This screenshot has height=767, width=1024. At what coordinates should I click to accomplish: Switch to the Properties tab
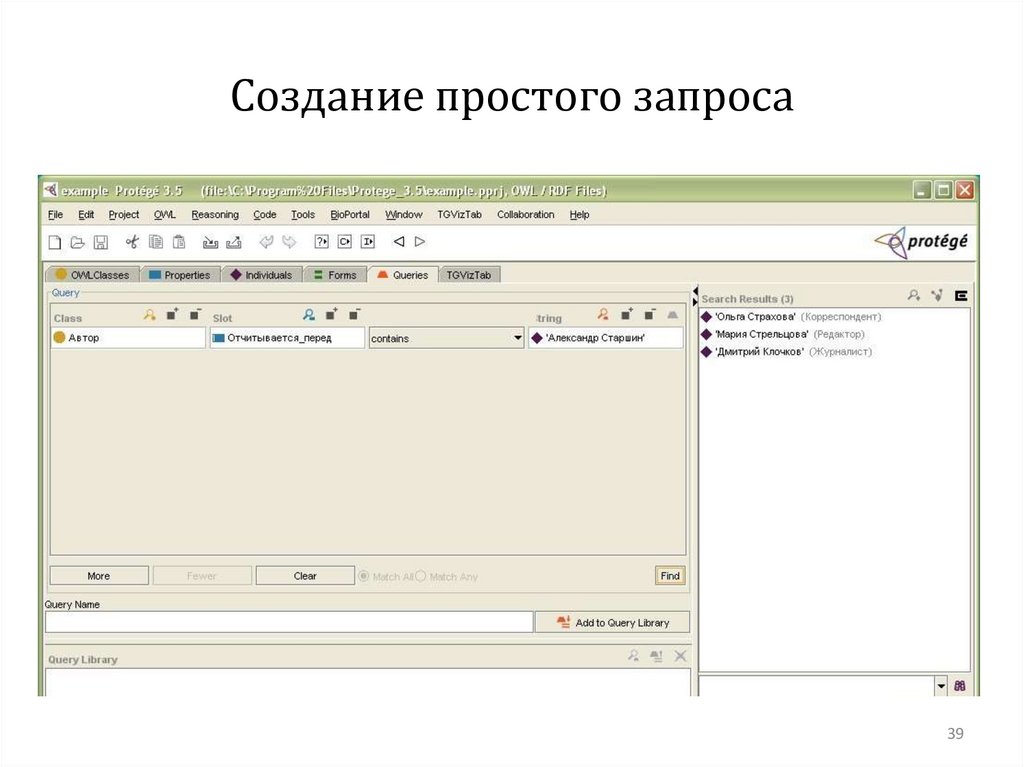pyautogui.click(x=180, y=275)
